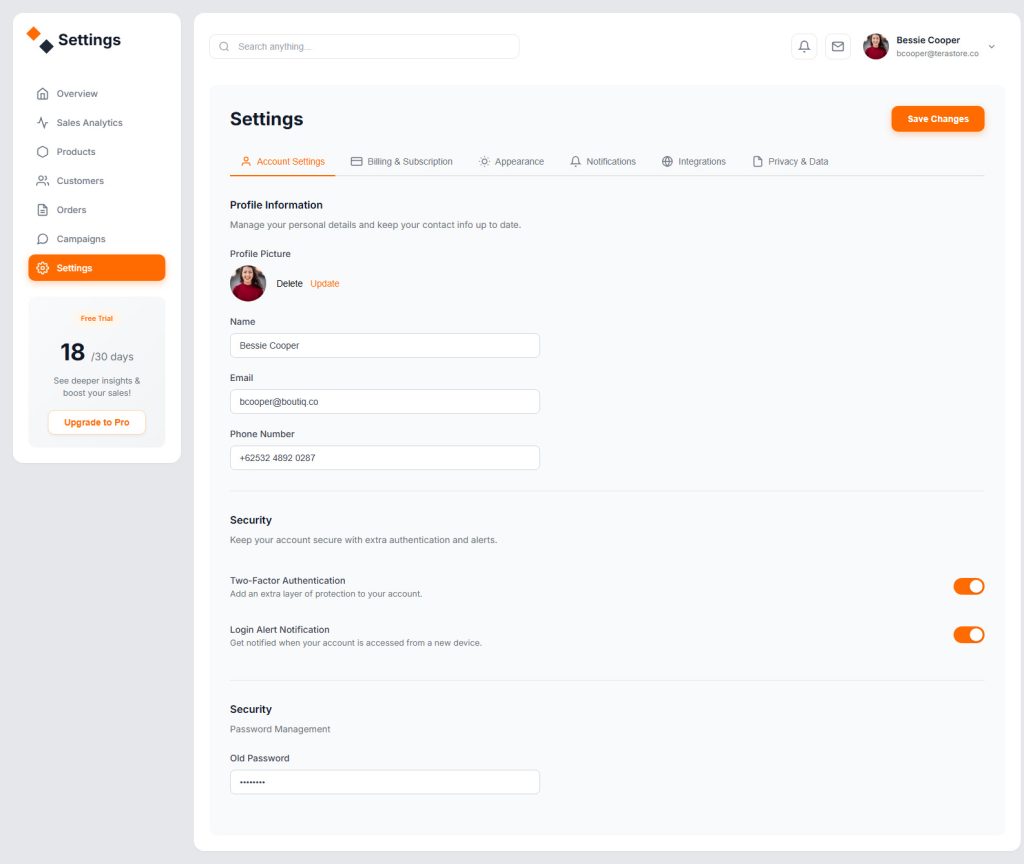Navigate to Customers page
This screenshot has width=1024, height=864.
[x=97, y=181]
